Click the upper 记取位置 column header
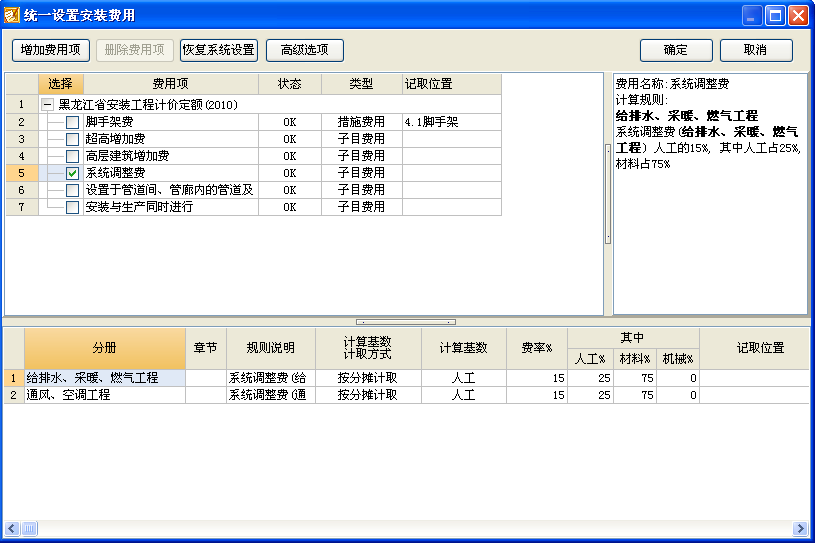 pyautogui.click(x=452, y=84)
